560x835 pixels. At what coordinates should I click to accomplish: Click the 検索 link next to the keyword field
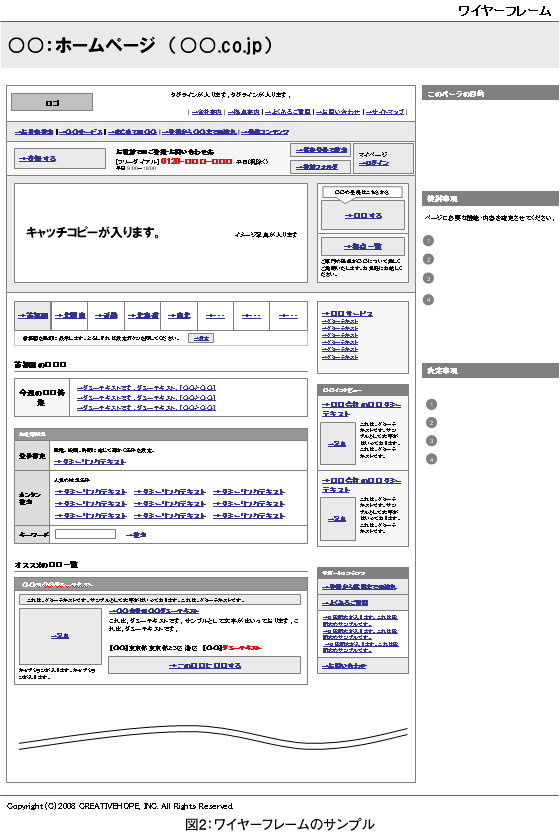136,535
